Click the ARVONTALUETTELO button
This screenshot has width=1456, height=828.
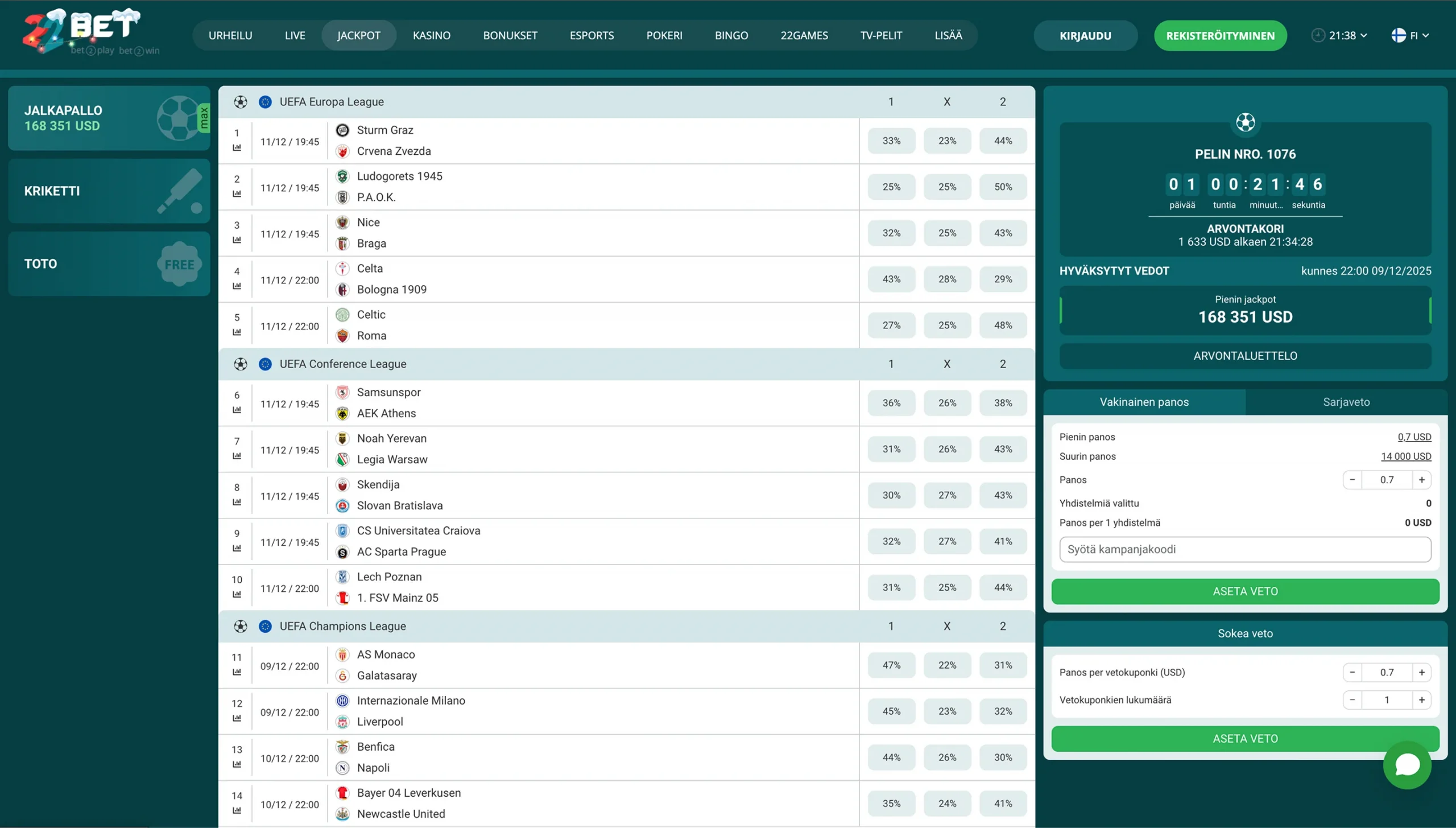(1245, 356)
